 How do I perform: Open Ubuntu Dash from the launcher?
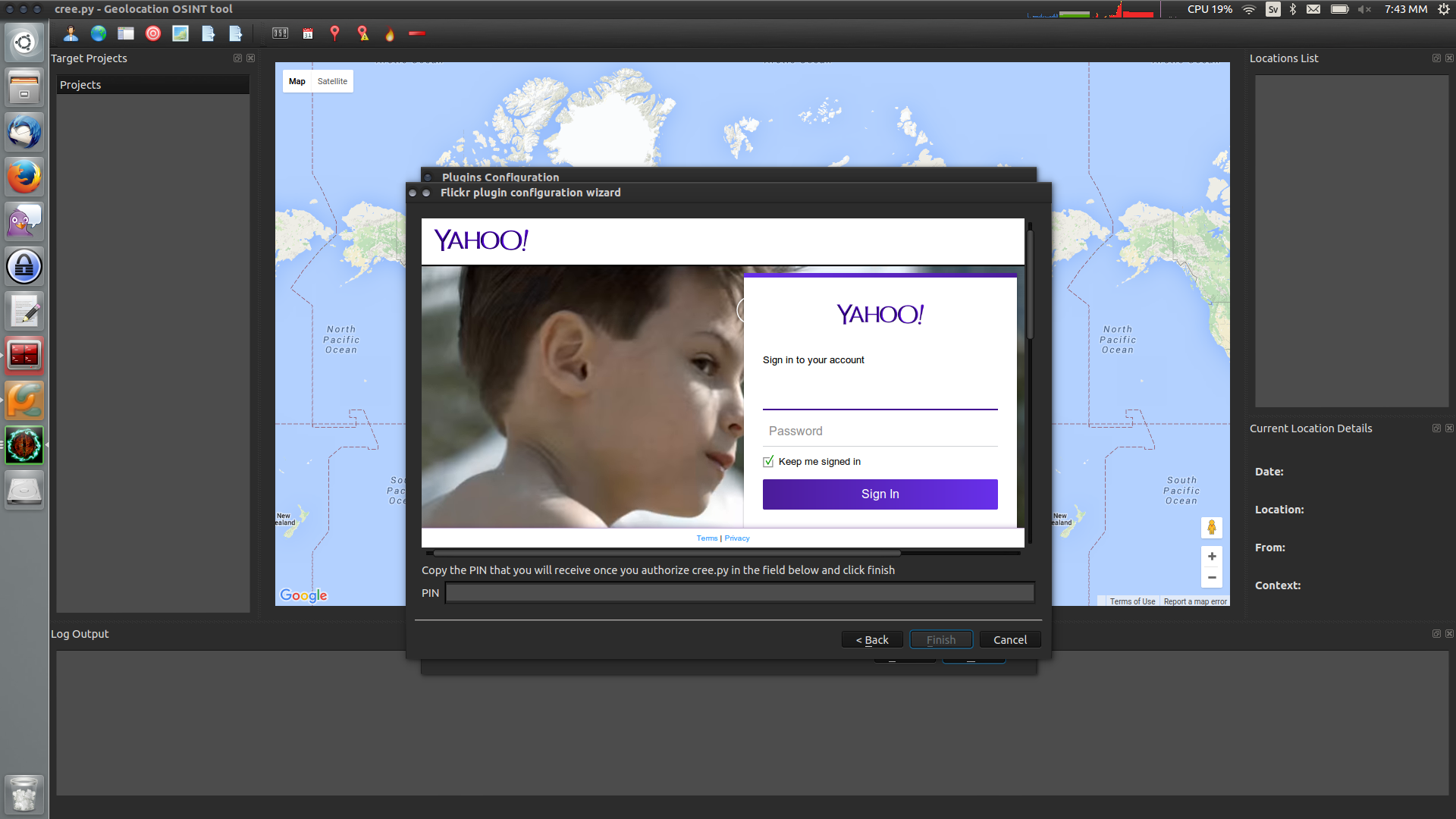[x=24, y=42]
